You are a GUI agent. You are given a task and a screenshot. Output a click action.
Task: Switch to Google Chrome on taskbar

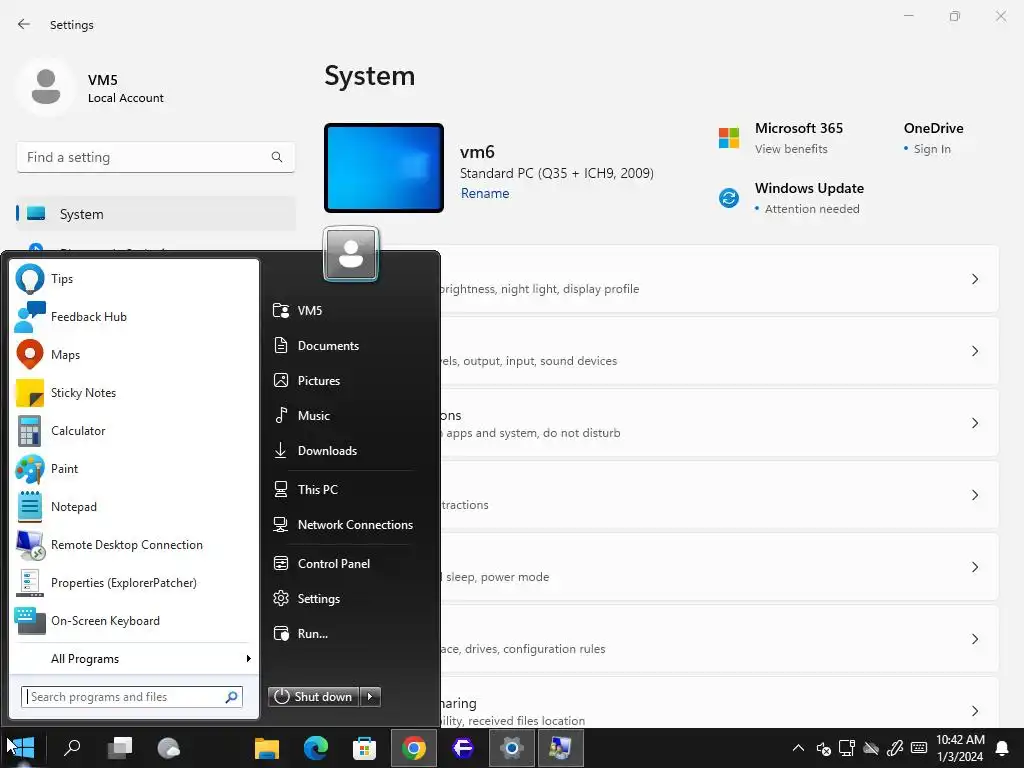click(413, 748)
